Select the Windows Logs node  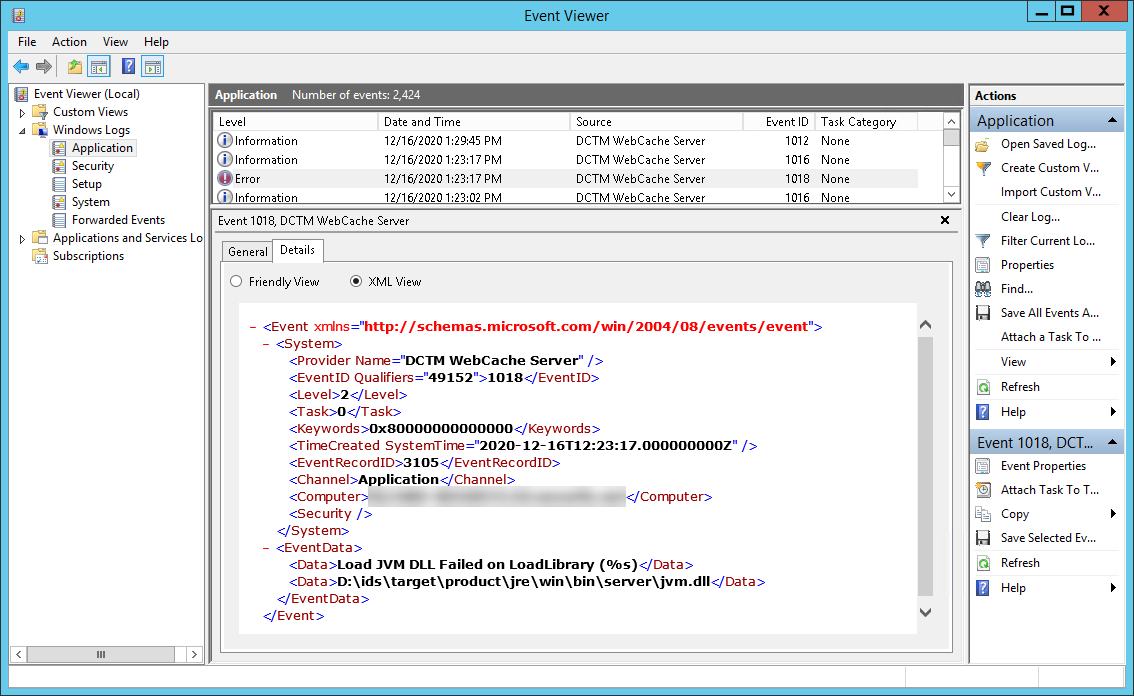click(x=91, y=130)
